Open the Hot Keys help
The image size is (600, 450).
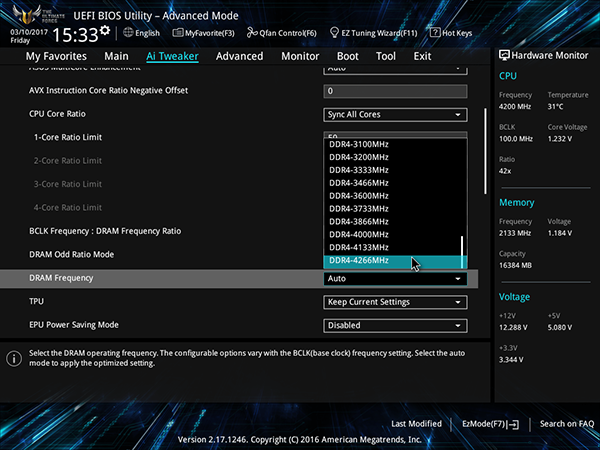tap(451, 33)
